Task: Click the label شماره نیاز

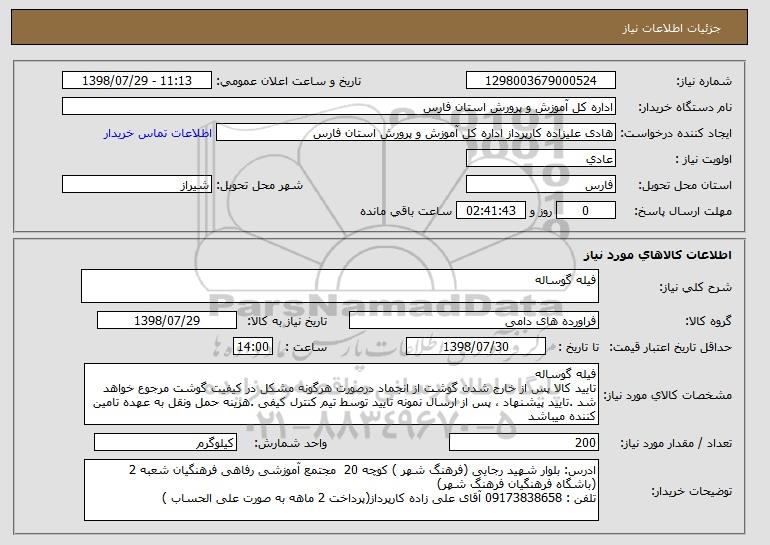Action: pyautogui.click(x=704, y=81)
